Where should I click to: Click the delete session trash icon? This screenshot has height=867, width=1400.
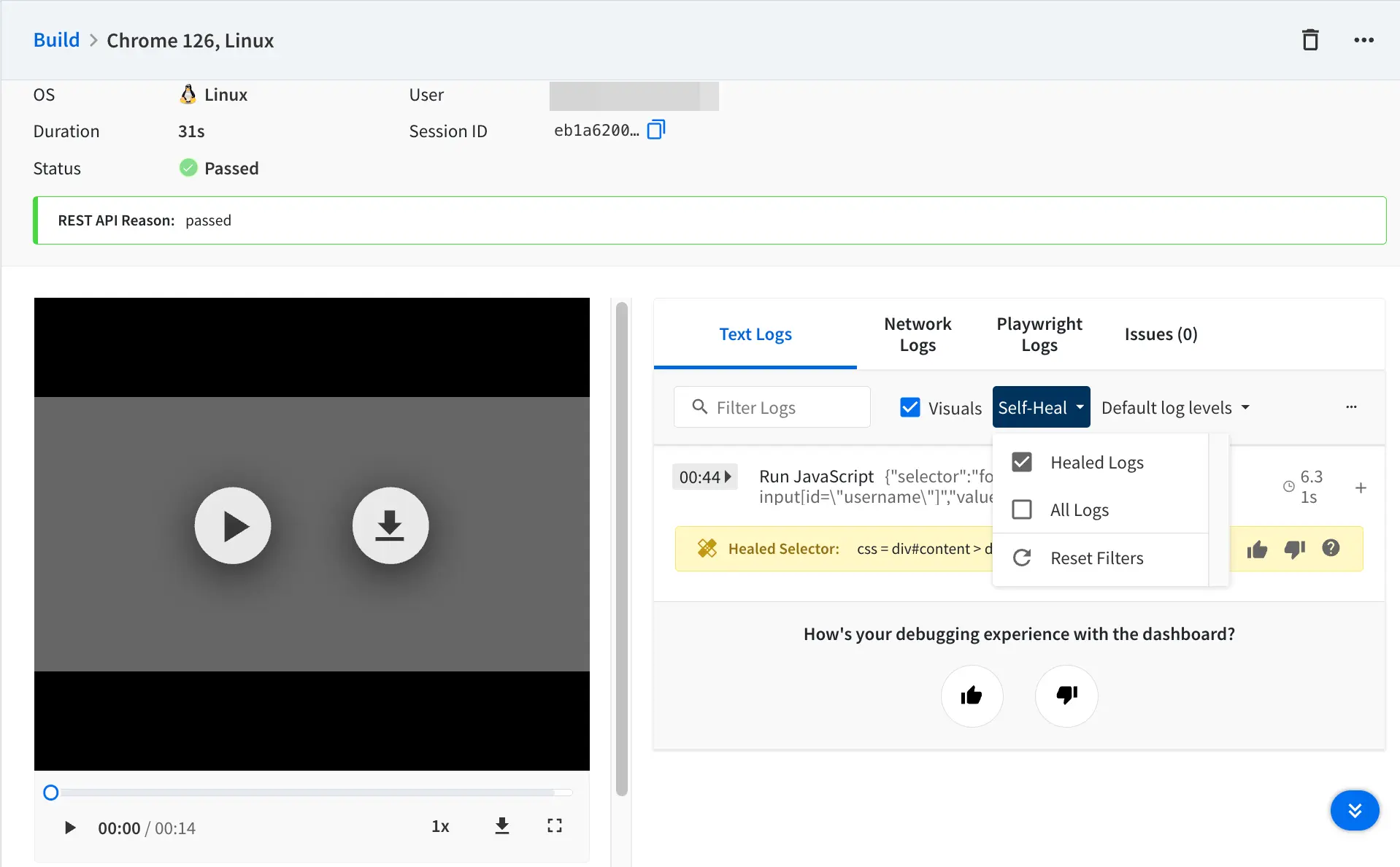[x=1310, y=40]
